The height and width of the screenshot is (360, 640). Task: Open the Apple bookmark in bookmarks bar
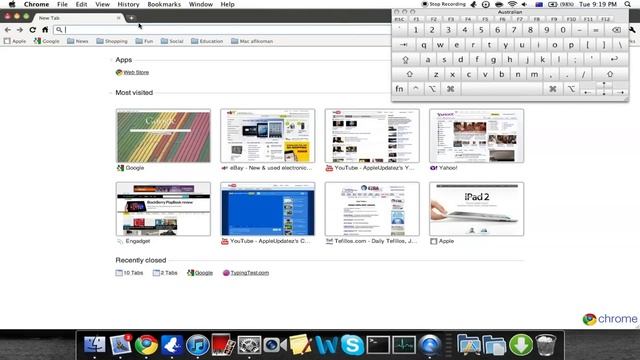15,41
